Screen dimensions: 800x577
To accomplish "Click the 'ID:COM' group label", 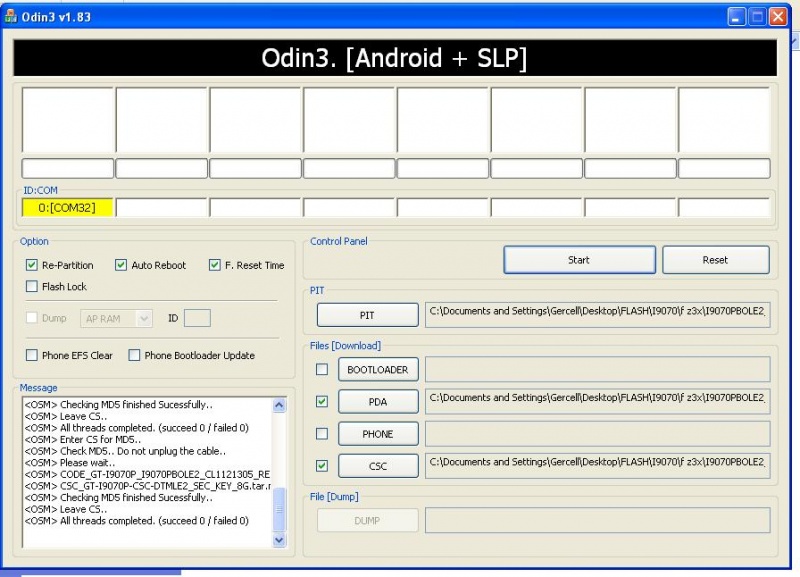I will click(40, 190).
